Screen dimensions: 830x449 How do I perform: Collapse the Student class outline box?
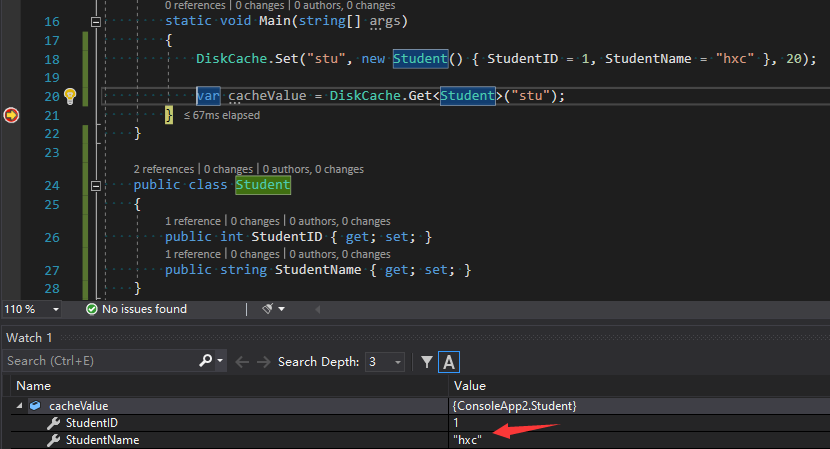(x=96, y=186)
